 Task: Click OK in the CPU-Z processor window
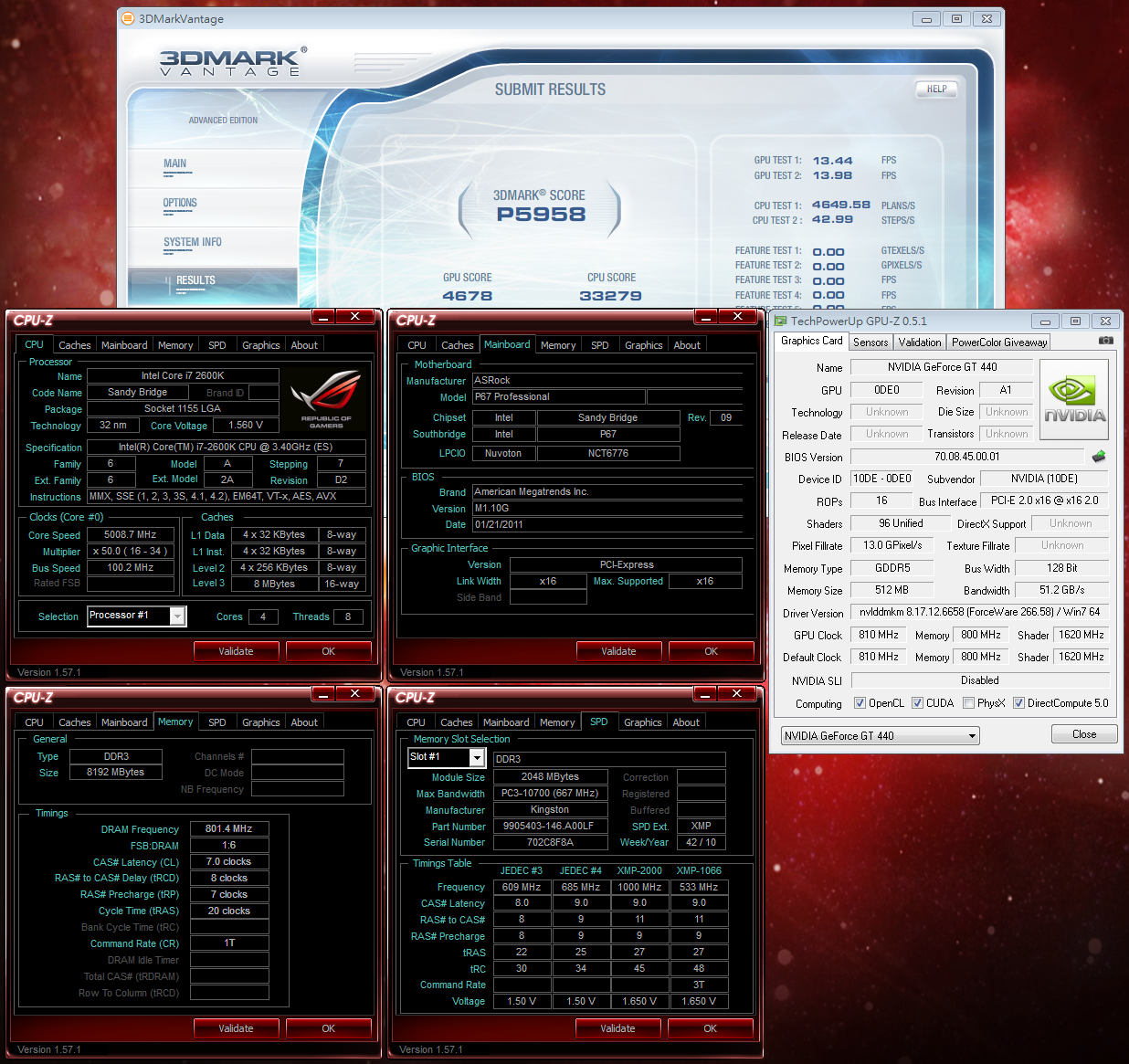click(329, 651)
